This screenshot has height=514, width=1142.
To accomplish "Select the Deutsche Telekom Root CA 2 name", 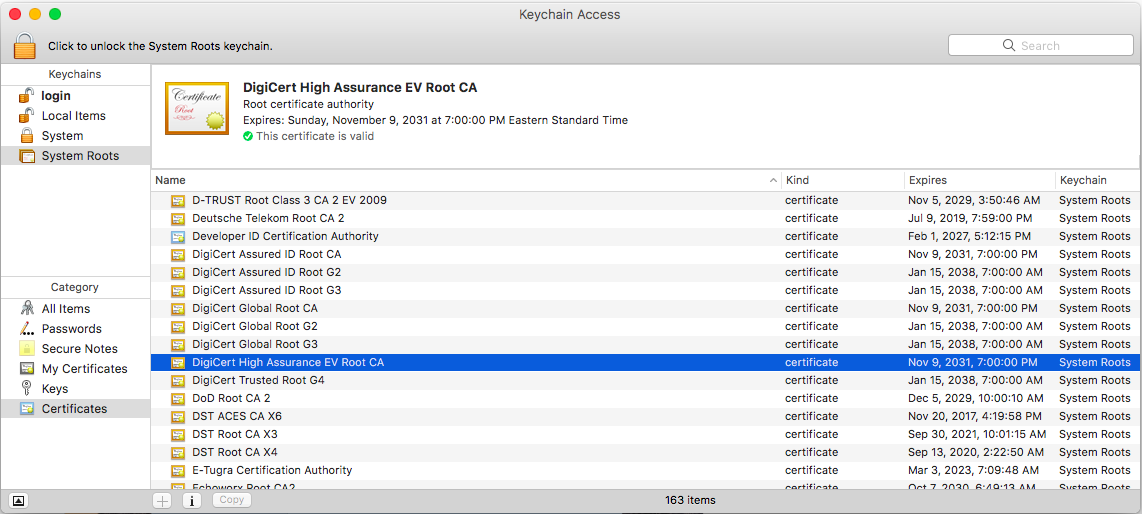I will coord(268,218).
